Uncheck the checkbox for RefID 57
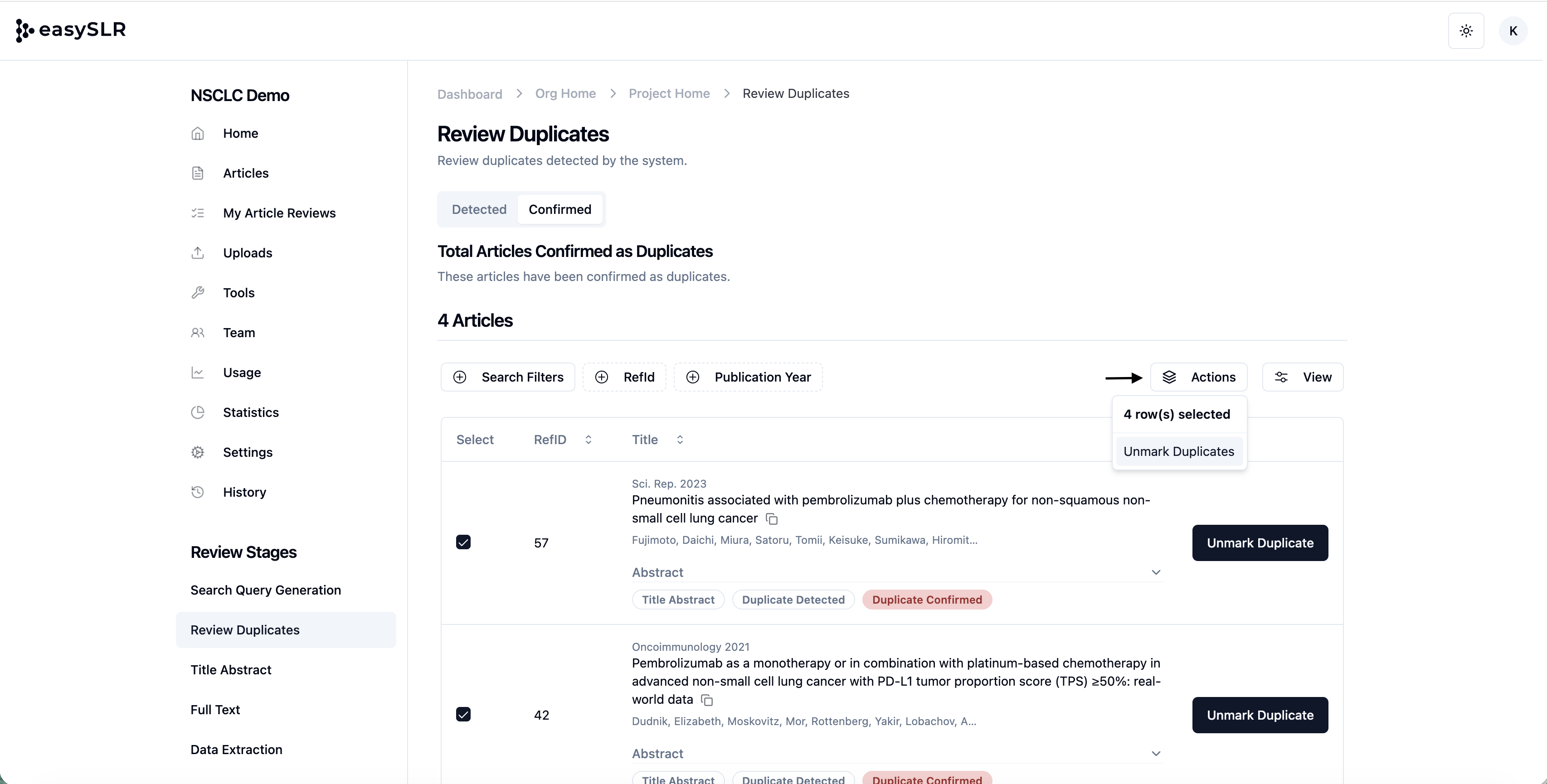Screen dimensions: 1547x784 [x=463, y=542]
